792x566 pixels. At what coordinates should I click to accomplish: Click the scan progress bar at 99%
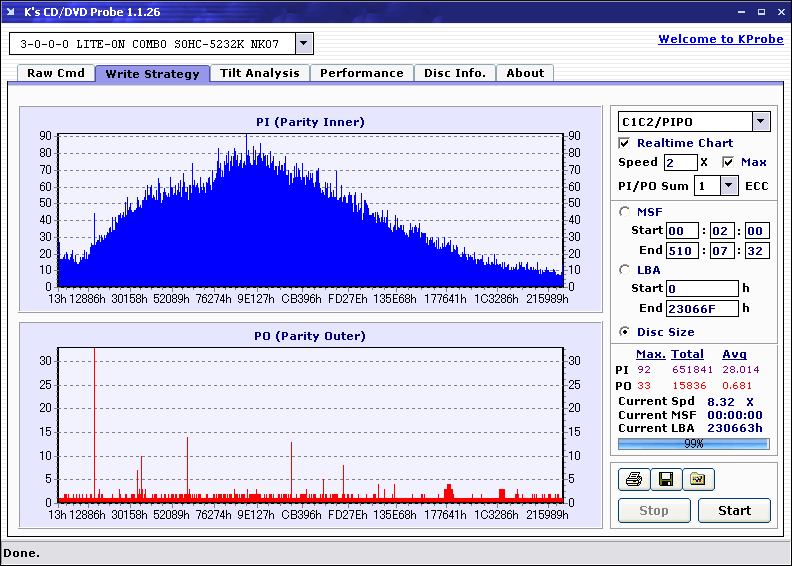point(693,443)
